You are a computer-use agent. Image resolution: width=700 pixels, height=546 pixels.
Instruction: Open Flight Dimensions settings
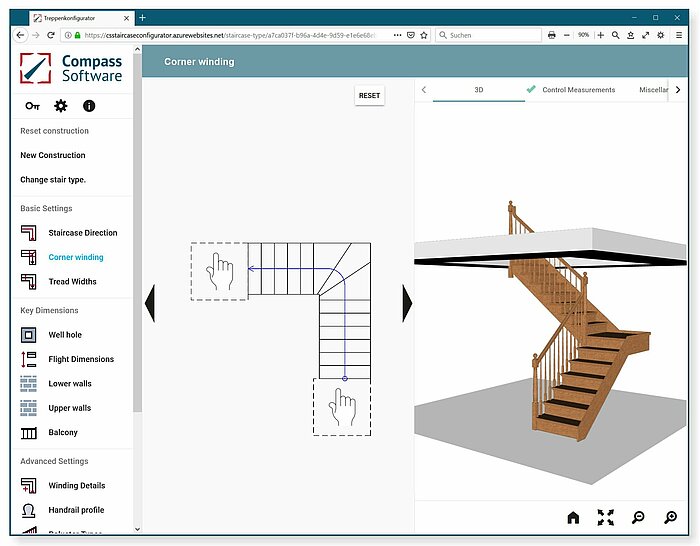[81, 359]
